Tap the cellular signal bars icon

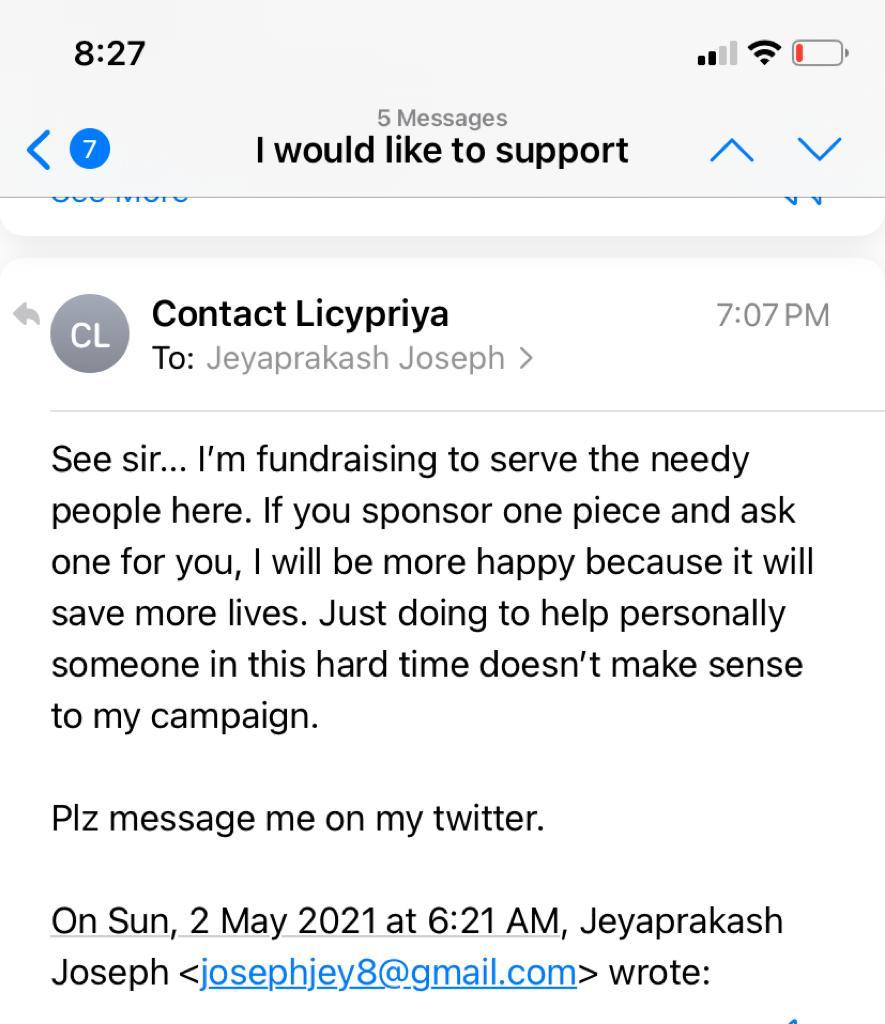tap(717, 53)
